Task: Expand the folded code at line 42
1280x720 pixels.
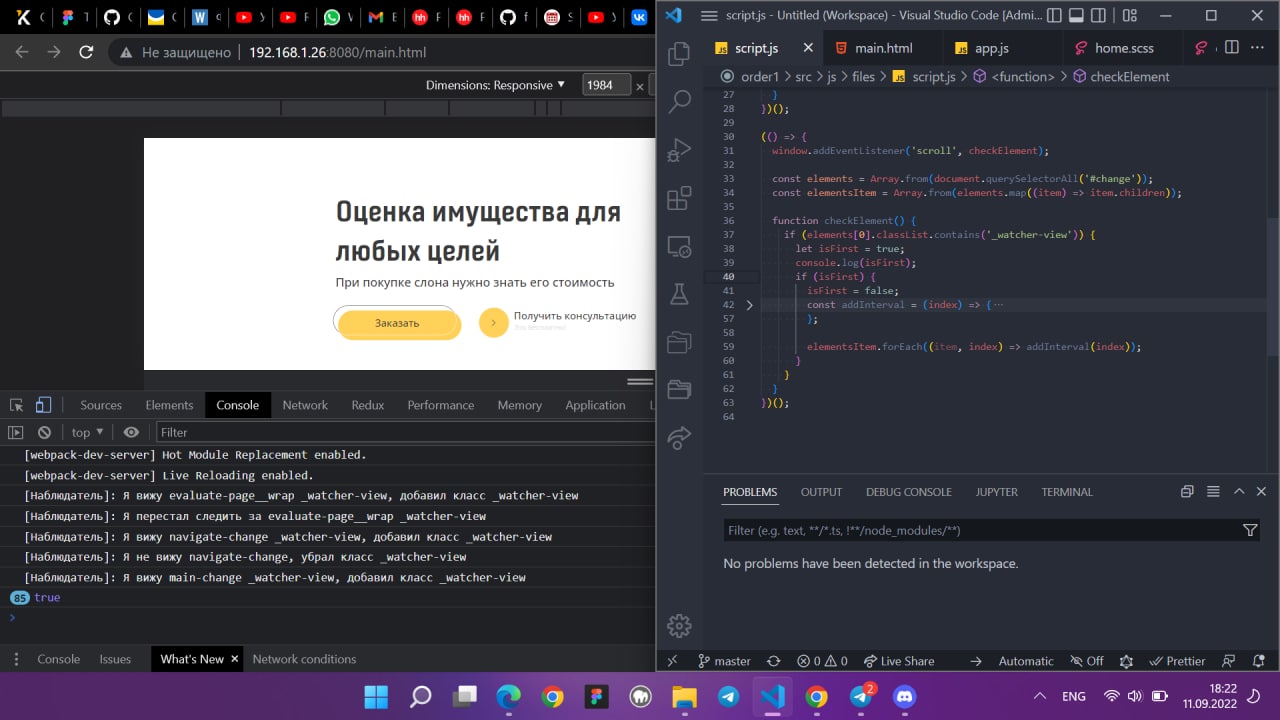Action: [750, 305]
